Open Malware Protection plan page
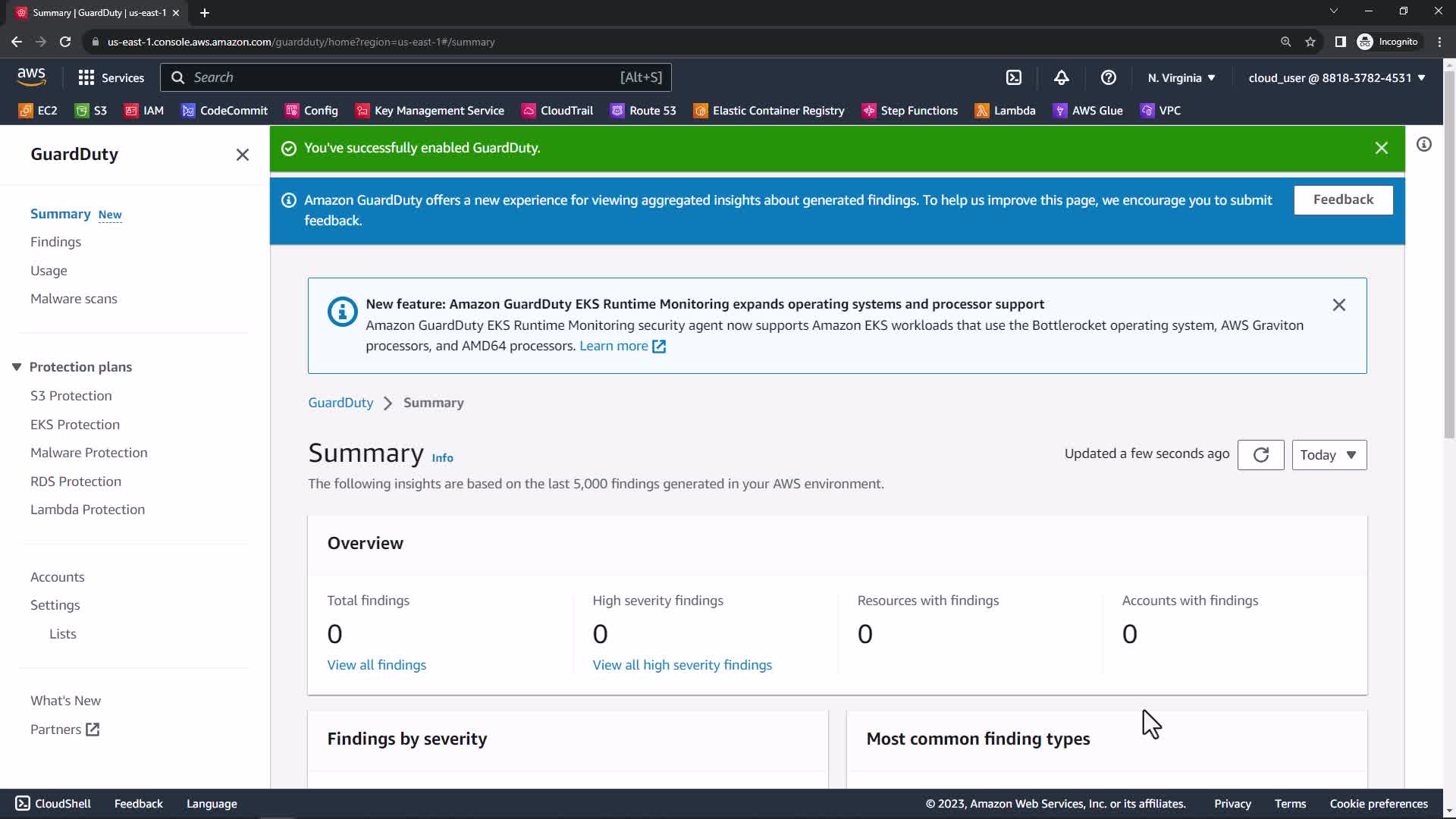Image resolution: width=1456 pixels, height=819 pixels. pyautogui.click(x=89, y=453)
